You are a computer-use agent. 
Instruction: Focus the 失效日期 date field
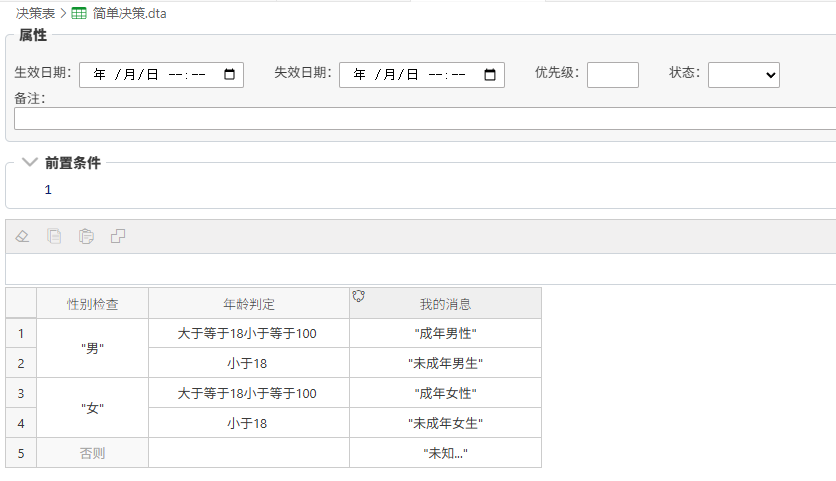(422, 75)
